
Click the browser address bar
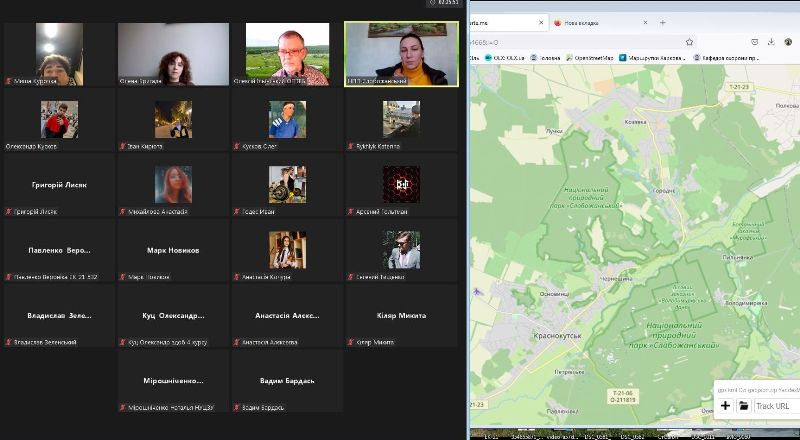580,42
